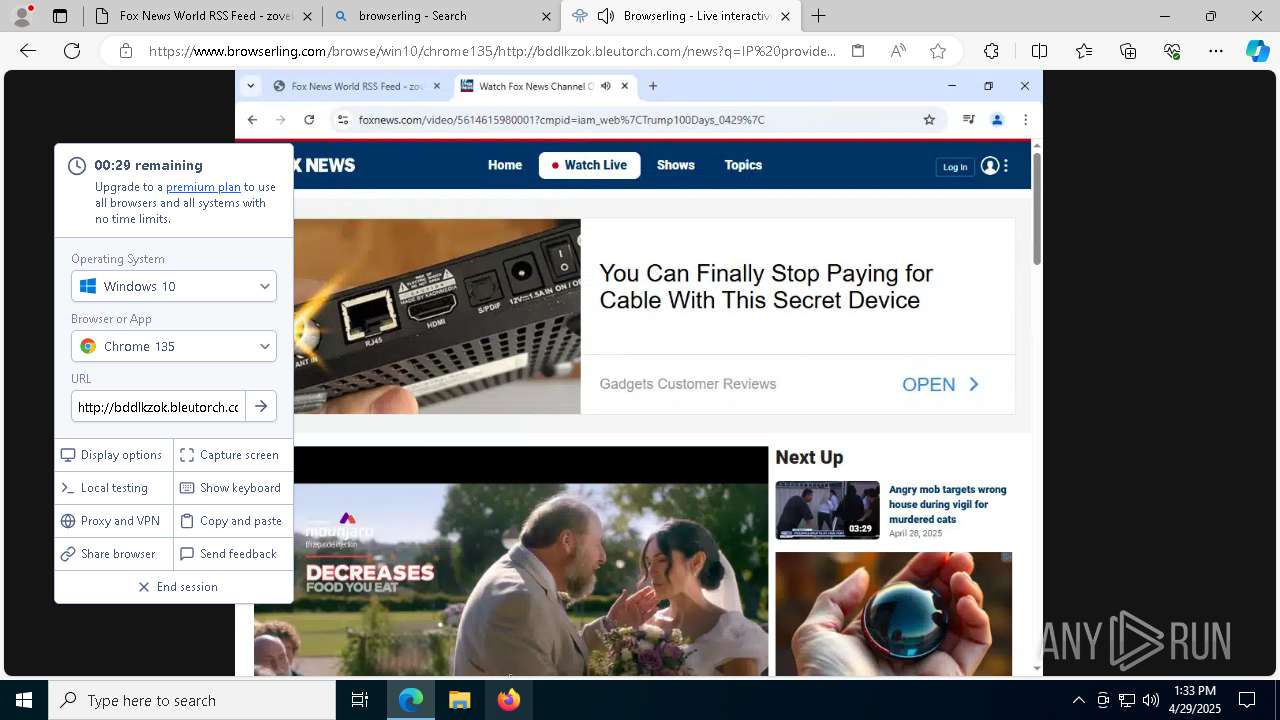Select remote Chrome tab Watch Fox News Channel
The width and height of the screenshot is (1280, 720).
[545, 86]
